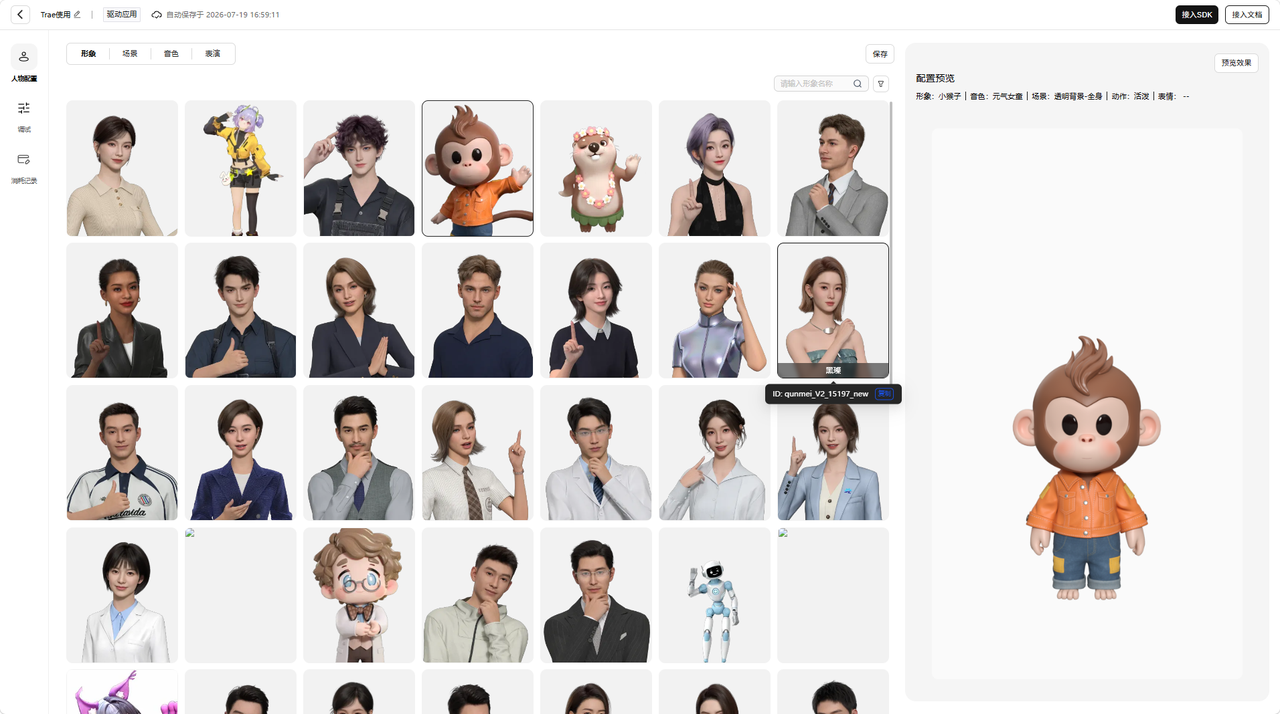Copy the avatar ID from the tooltip
1280x714 pixels.
pyautogui.click(x=885, y=394)
